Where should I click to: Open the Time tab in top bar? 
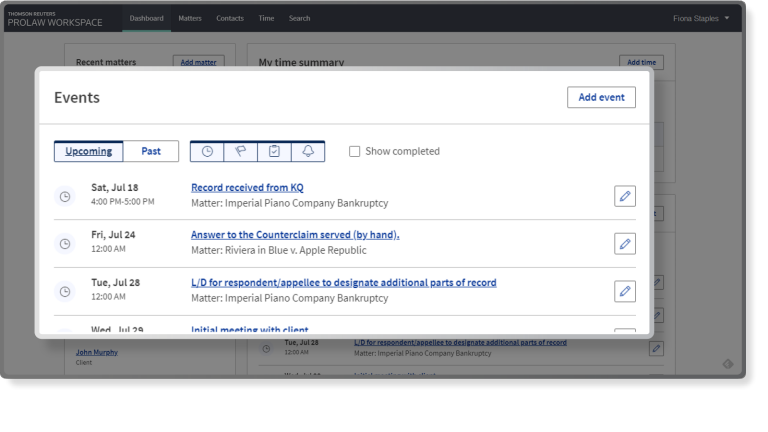tap(266, 18)
